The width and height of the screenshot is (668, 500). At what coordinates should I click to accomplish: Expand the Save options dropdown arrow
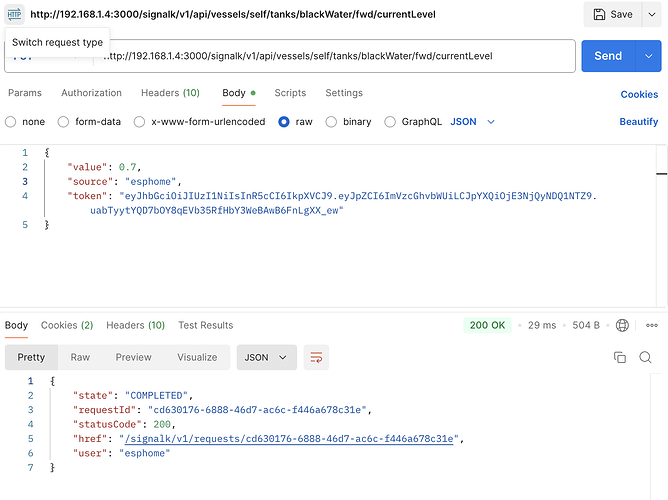click(x=650, y=15)
